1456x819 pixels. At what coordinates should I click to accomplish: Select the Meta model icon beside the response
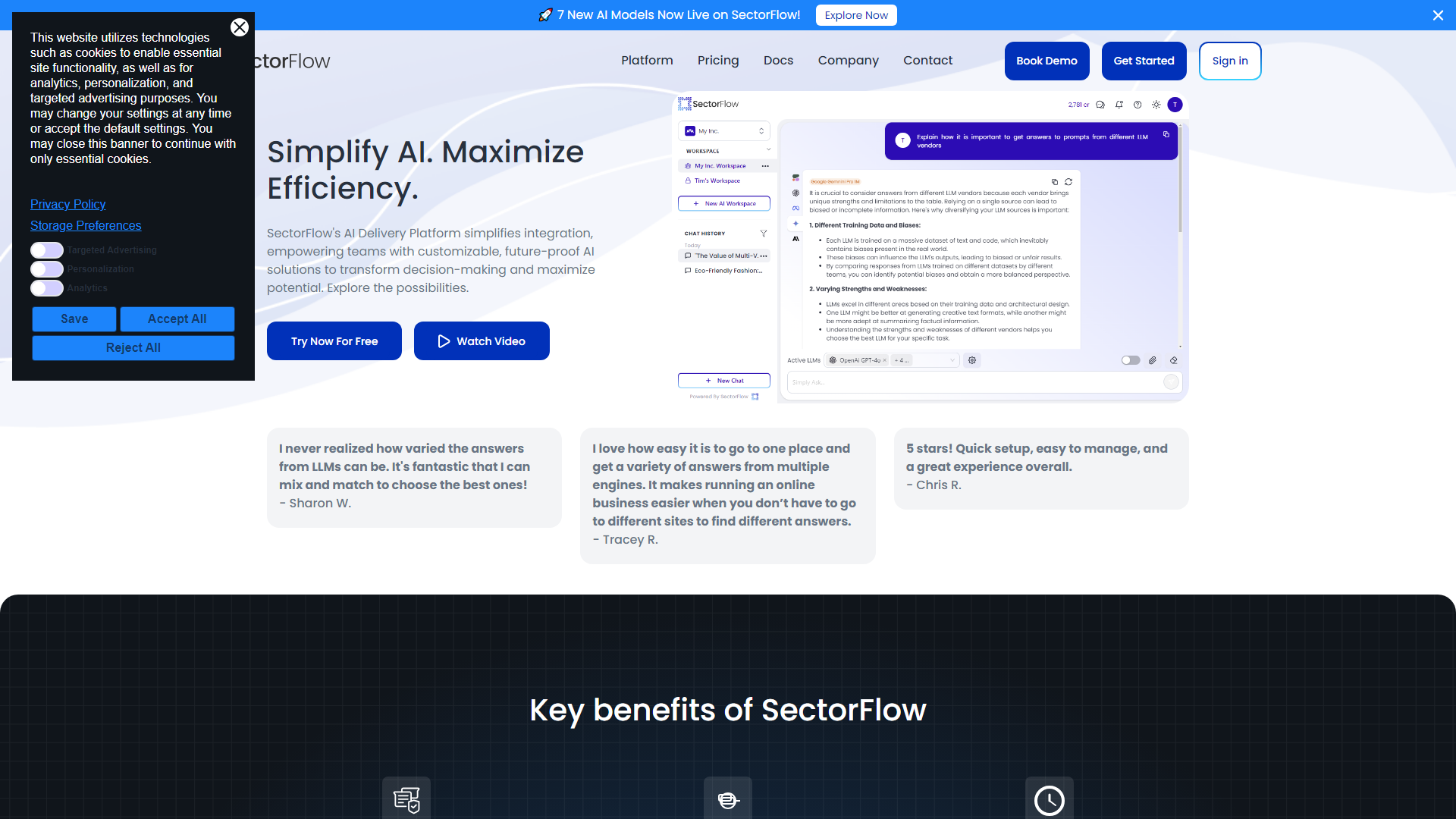click(795, 208)
